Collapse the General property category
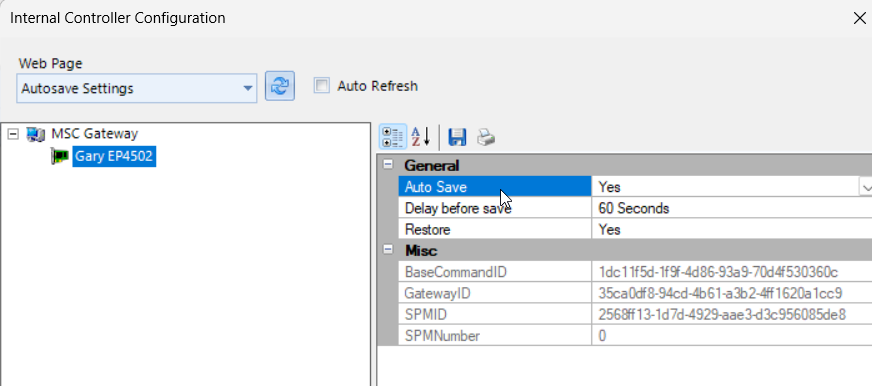 pos(388,165)
